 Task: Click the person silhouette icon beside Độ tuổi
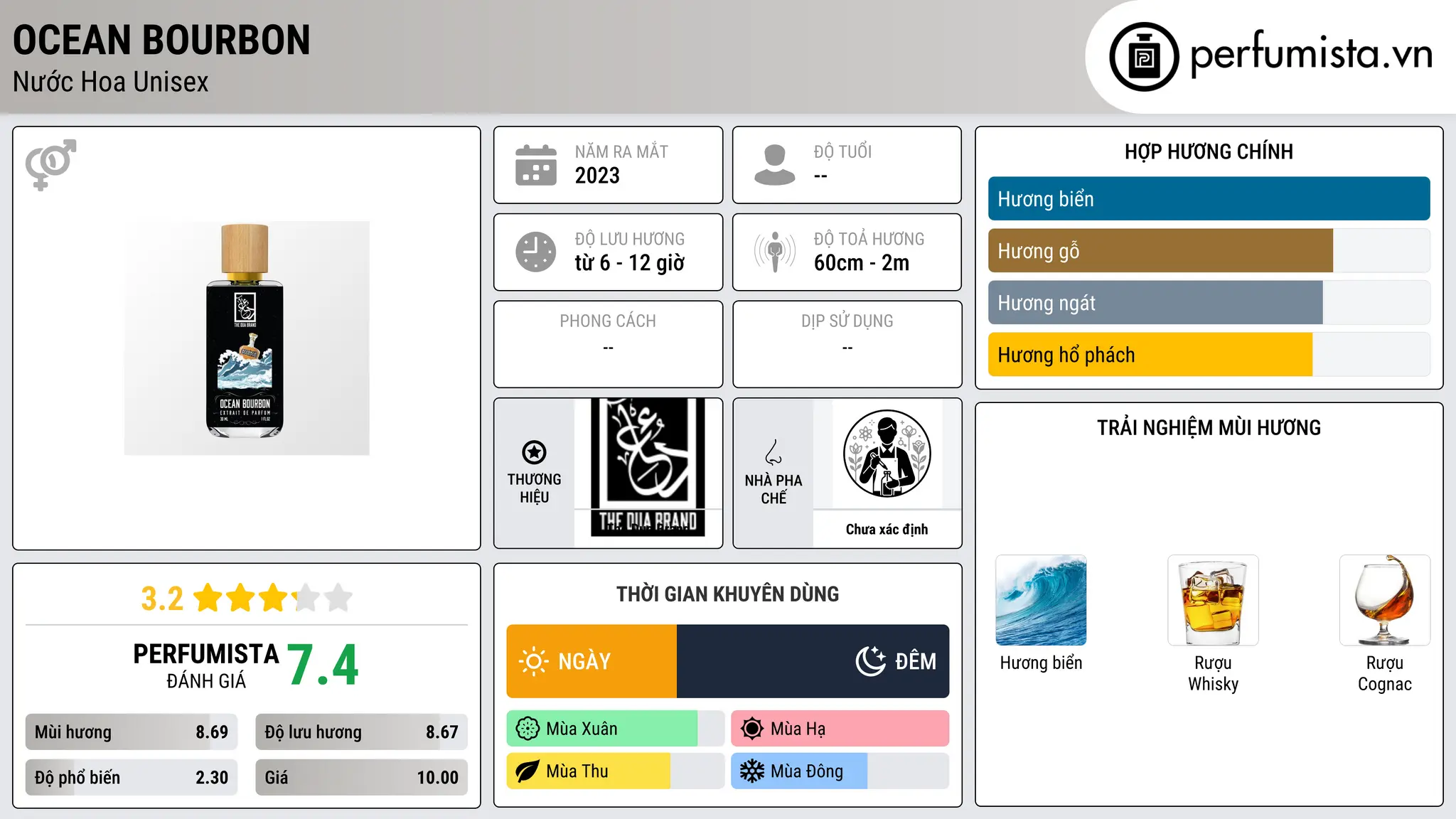click(774, 165)
